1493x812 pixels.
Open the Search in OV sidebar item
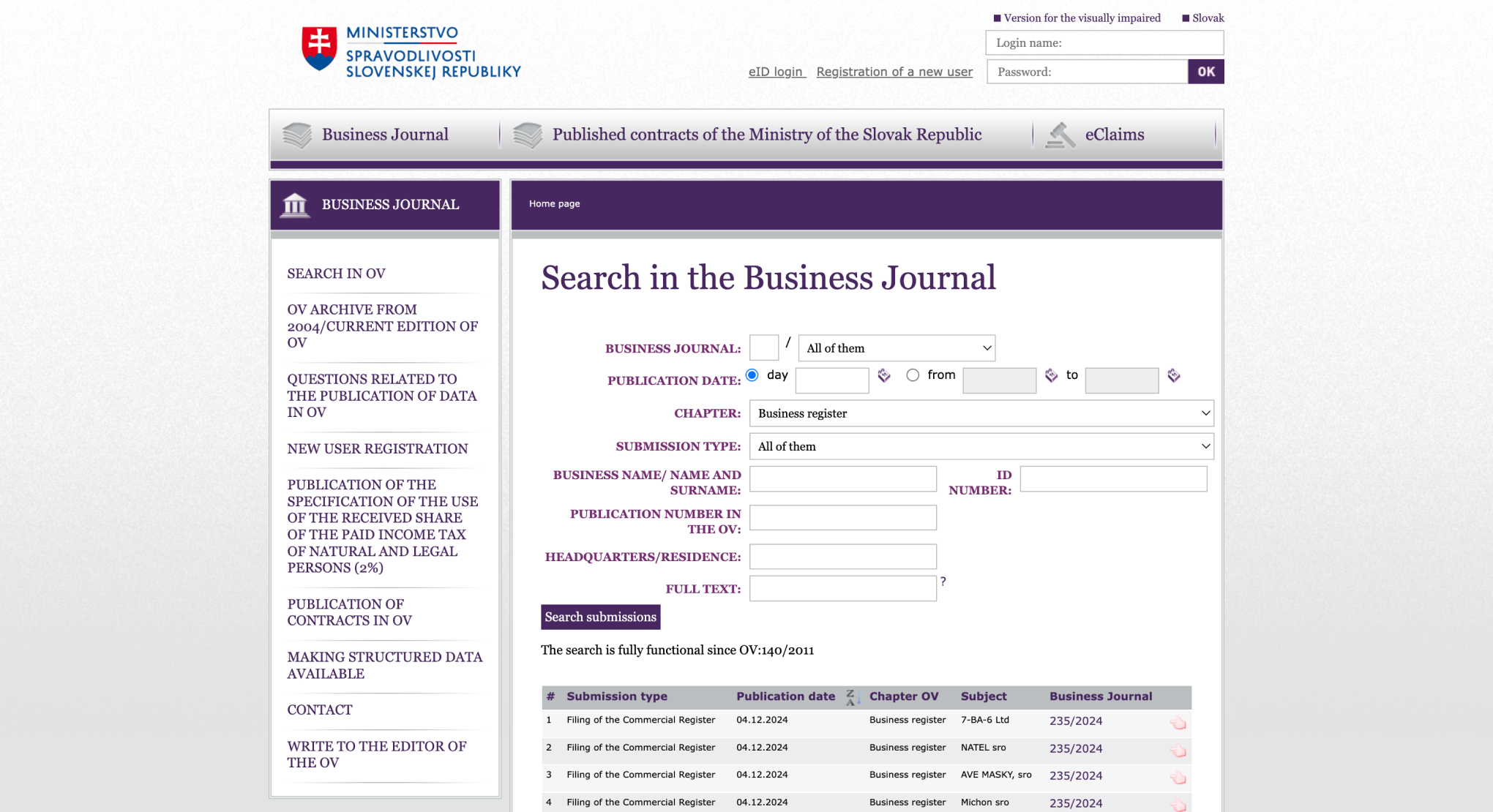(x=336, y=274)
